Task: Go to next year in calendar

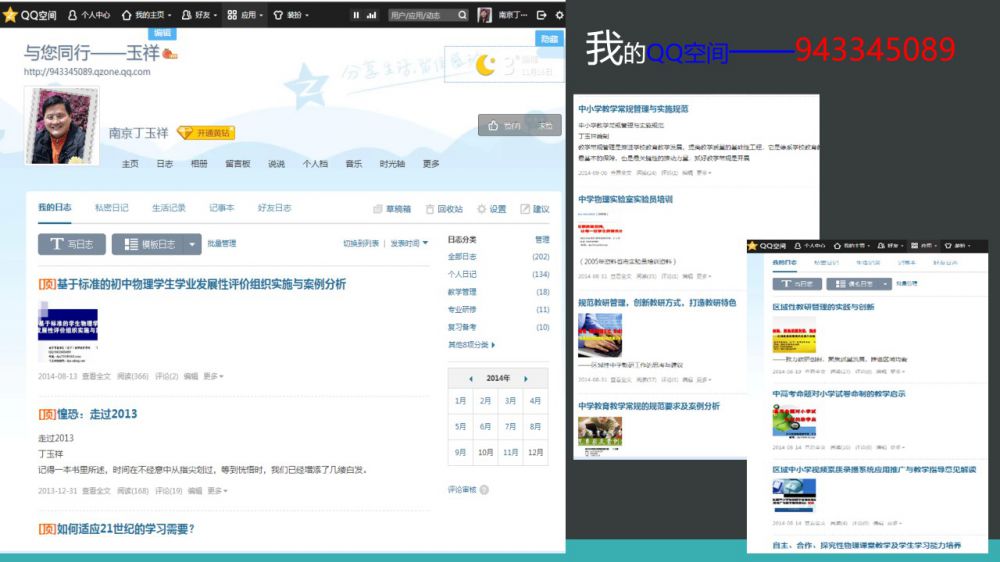Action: [525, 379]
